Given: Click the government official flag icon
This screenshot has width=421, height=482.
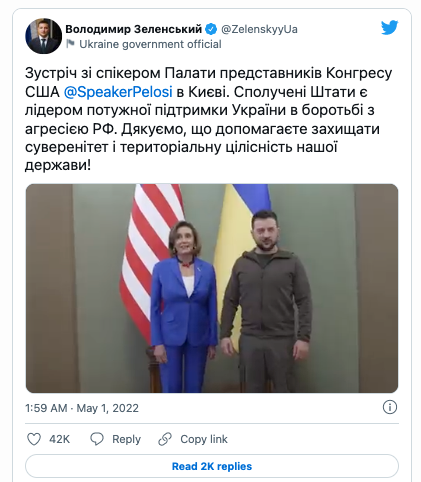Looking at the screenshot, I should click(70, 44).
